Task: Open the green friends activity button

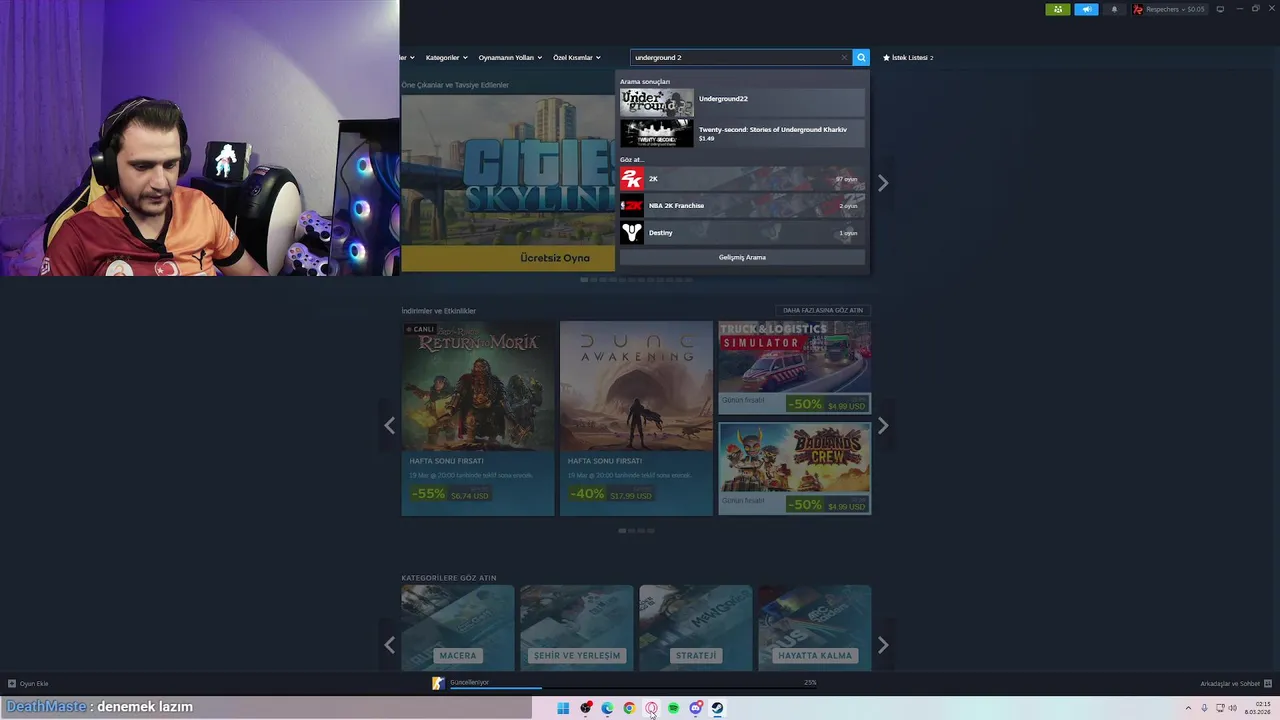Action: (x=1058, y=9)
